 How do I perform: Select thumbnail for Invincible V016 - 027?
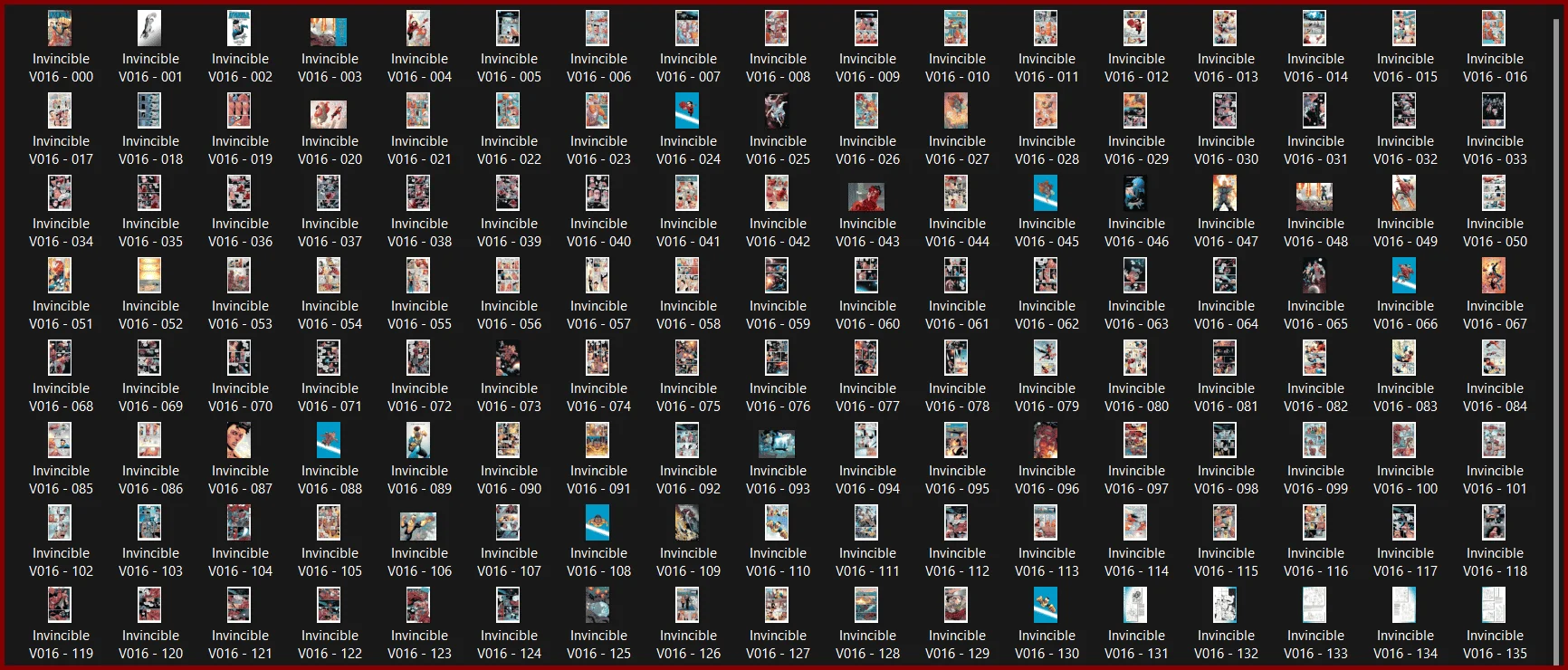956,111
